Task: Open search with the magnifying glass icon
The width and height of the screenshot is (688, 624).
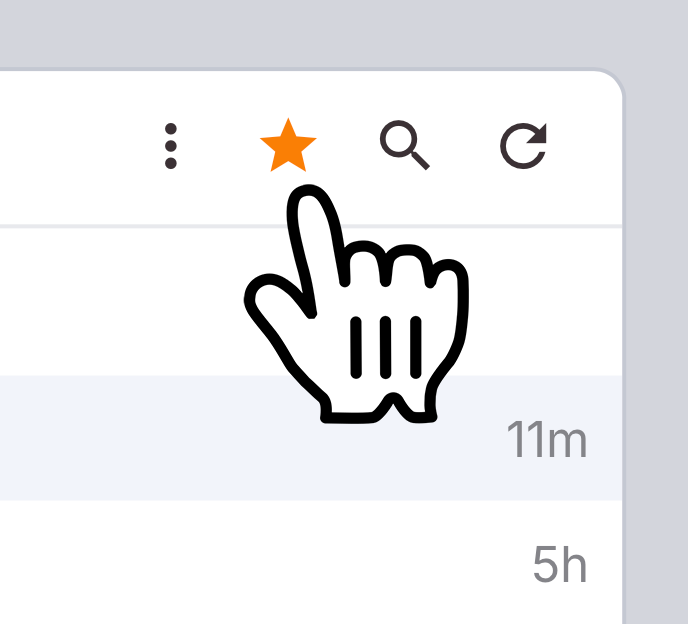Action: pos(404,145)
